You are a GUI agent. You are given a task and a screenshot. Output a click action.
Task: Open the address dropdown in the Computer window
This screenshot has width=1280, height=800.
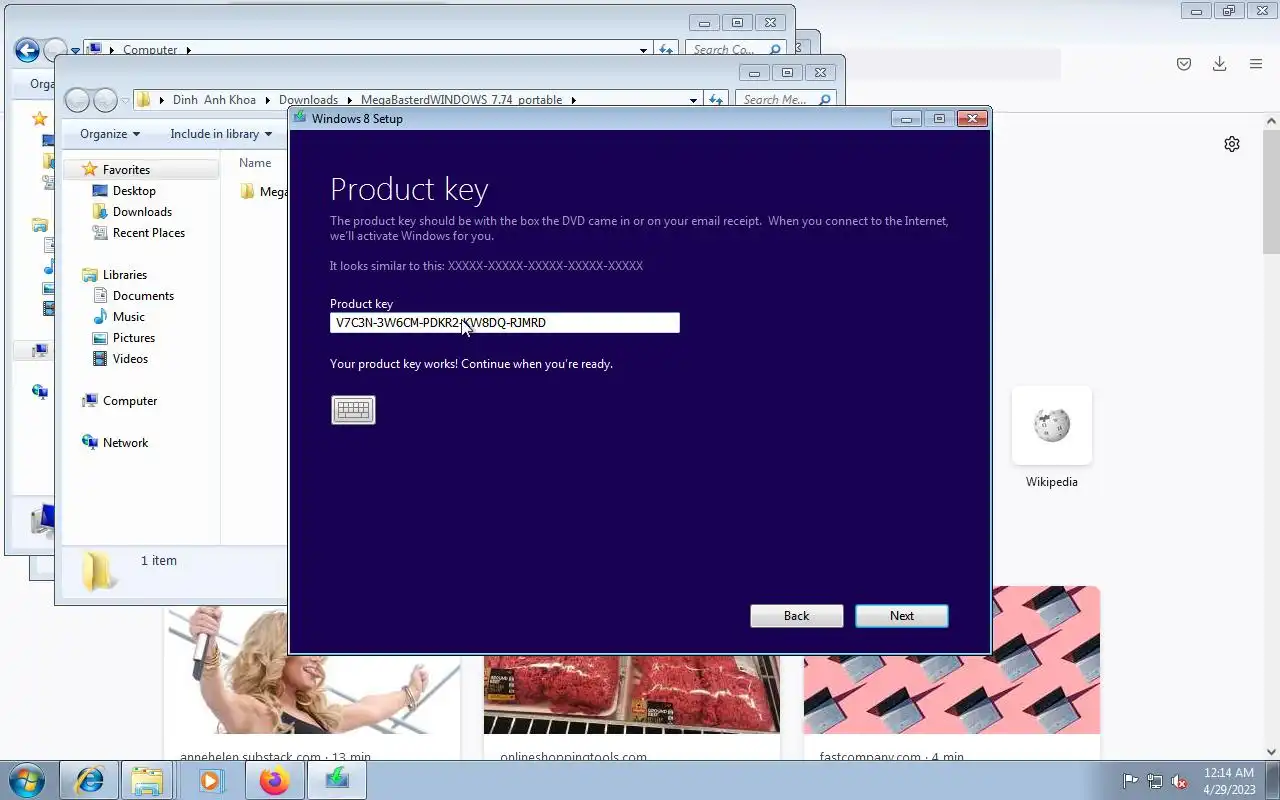click(643, 49)
